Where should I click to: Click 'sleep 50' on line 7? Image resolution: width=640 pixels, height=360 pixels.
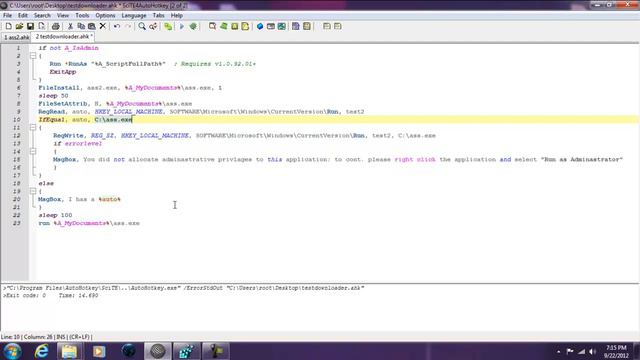[x=53, y=96]
